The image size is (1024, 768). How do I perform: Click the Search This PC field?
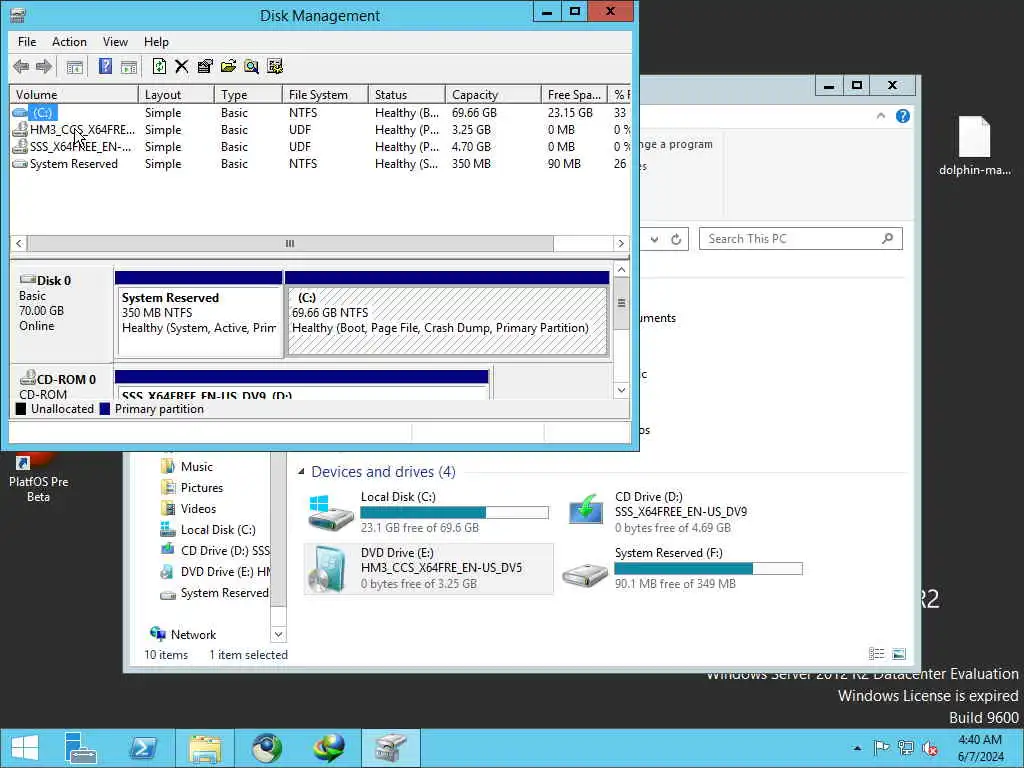[801, 239]
